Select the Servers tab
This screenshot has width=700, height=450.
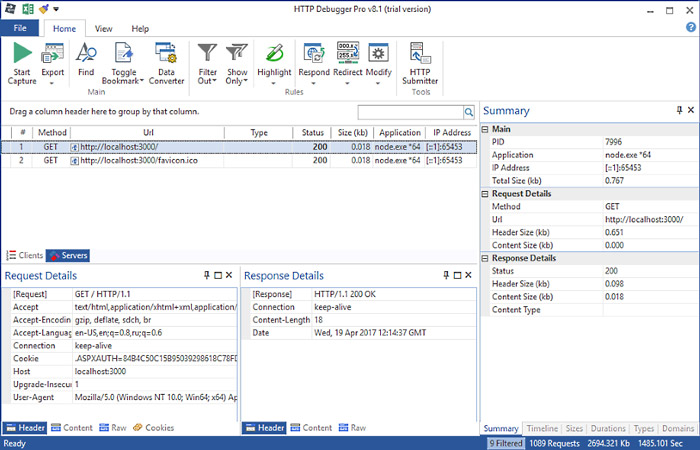(x=68, y=255)
